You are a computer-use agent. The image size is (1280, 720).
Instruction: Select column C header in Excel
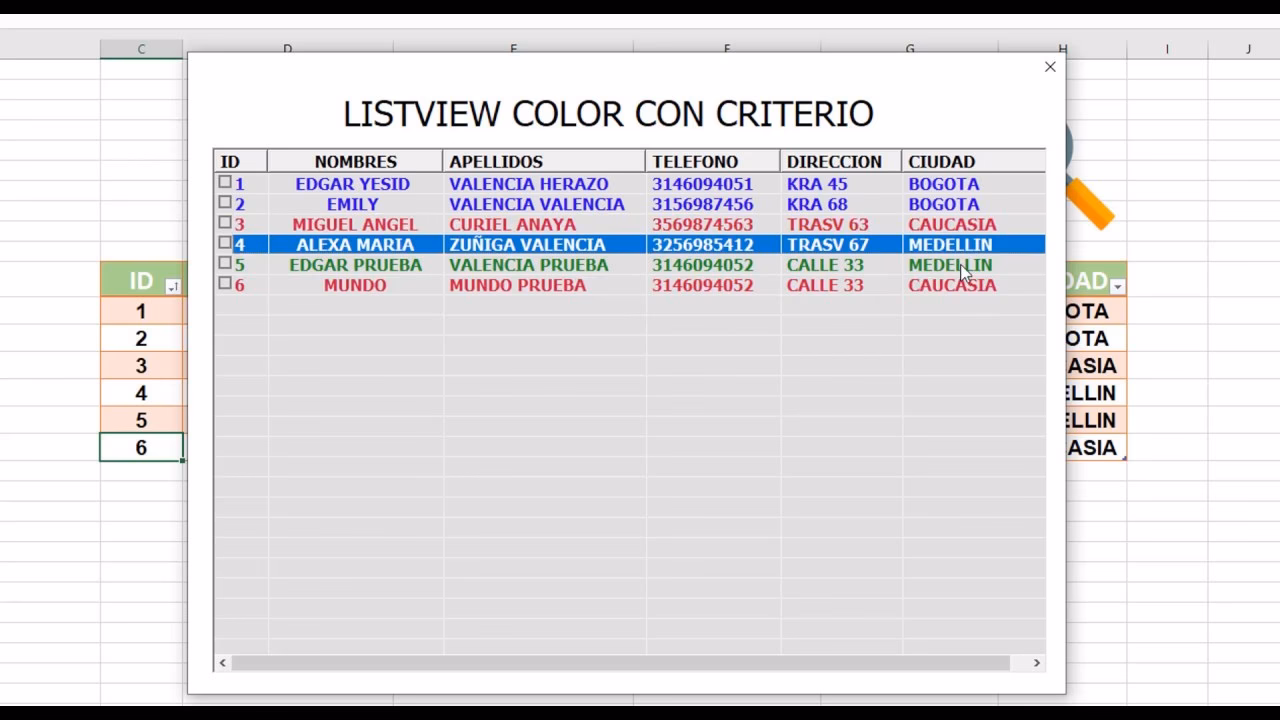coord(141,49)
